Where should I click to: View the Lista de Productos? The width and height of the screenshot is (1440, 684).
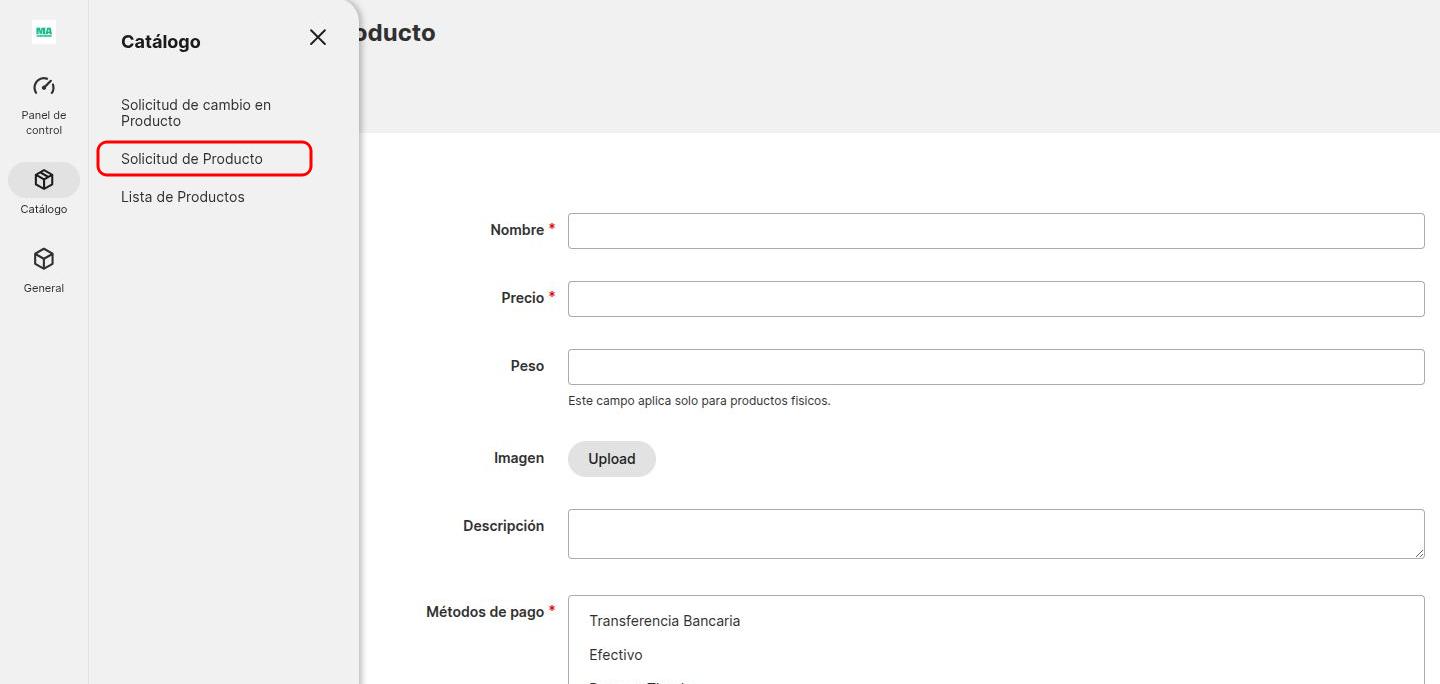point(182,196)
